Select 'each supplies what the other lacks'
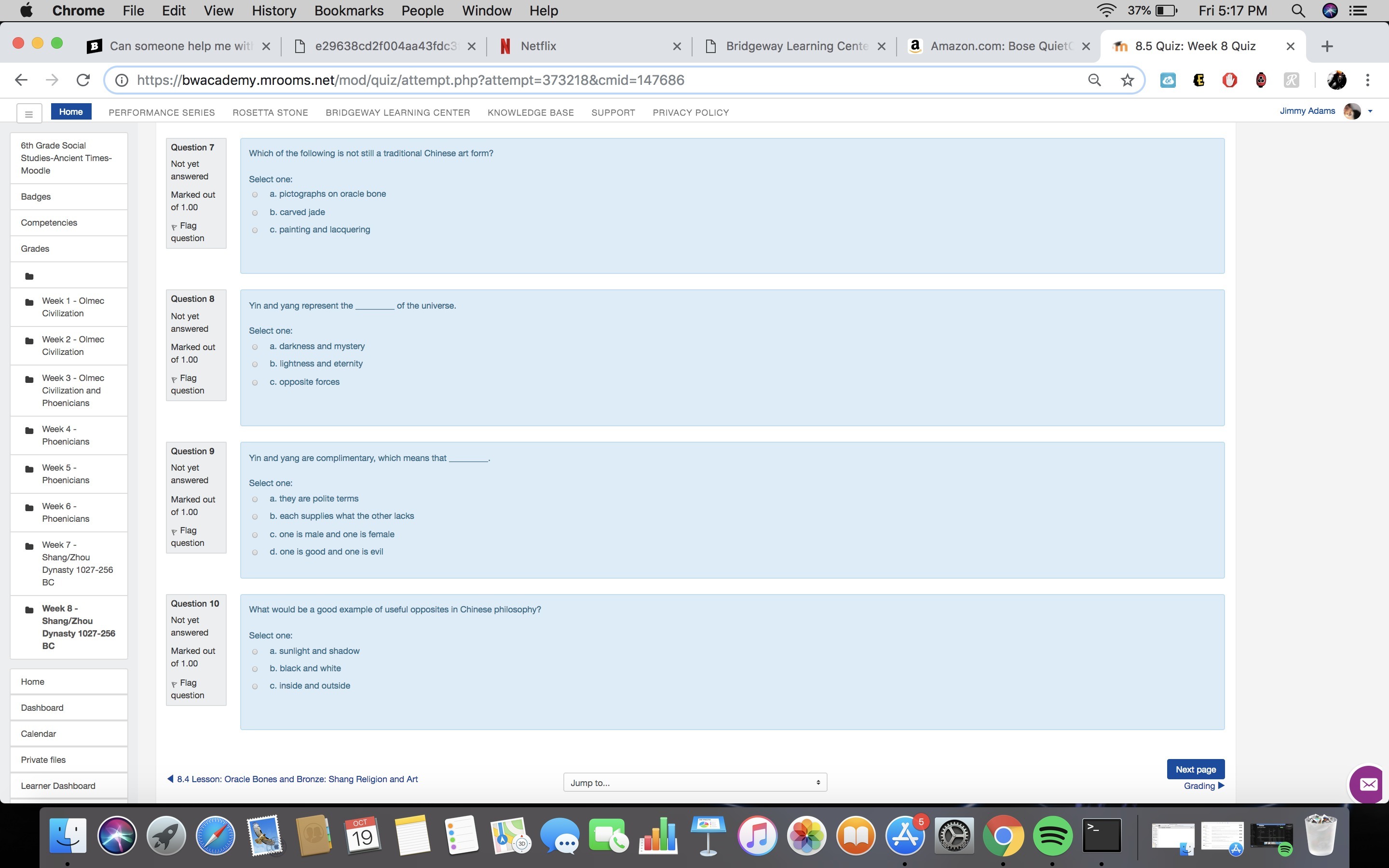 [255, 516]
